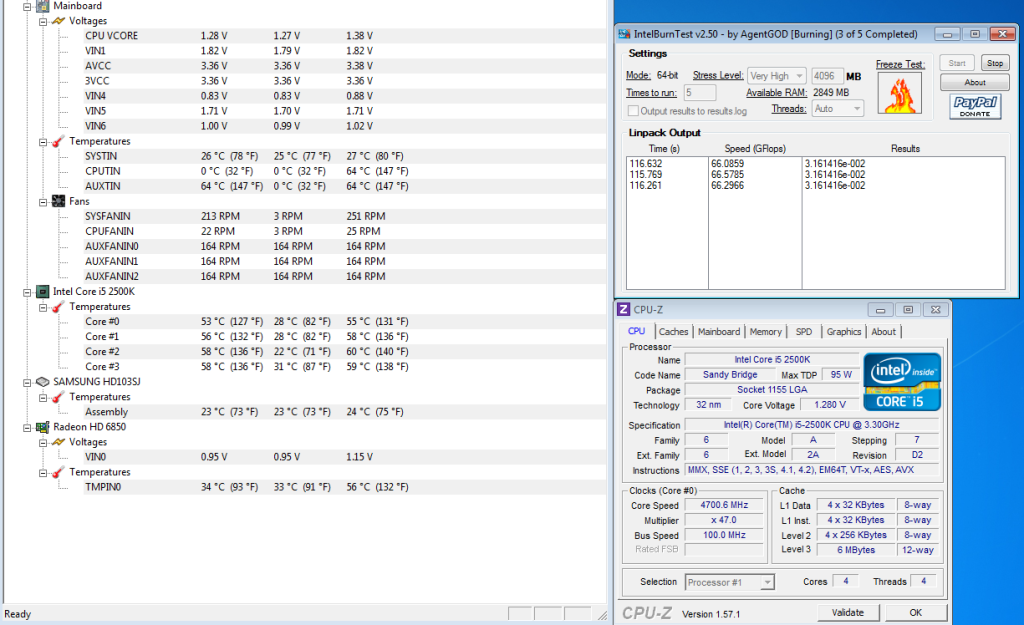Collapse the Mainboard tree node
The height and width of the screenshot is (625, 1024).
click(x=26, y=6)
